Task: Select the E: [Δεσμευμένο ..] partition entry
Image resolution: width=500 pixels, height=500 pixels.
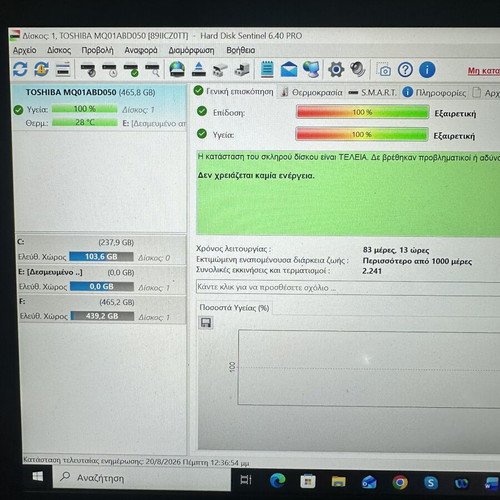Action: (101, 280)
